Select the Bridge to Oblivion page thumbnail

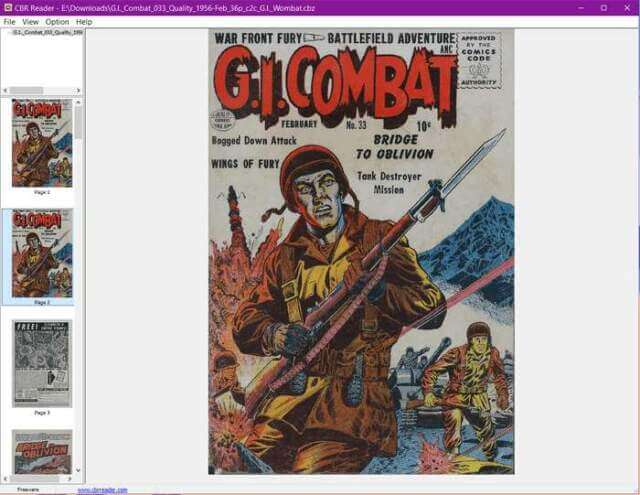(42, 451)
